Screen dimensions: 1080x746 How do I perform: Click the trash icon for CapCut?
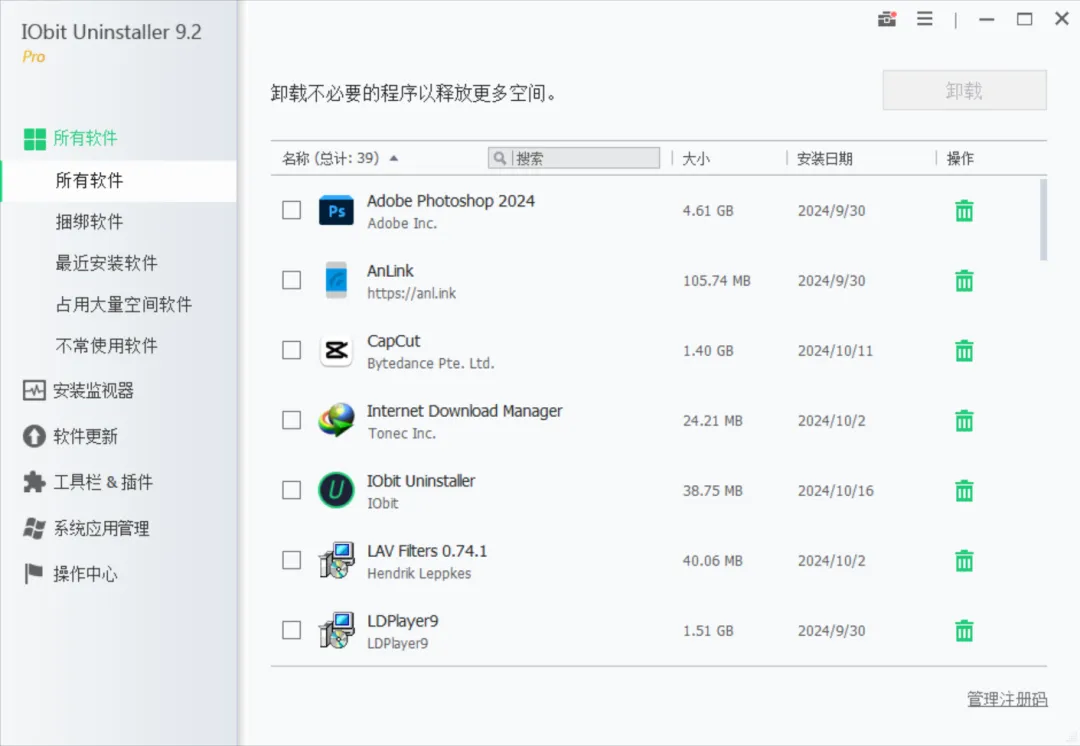(964, 351)
